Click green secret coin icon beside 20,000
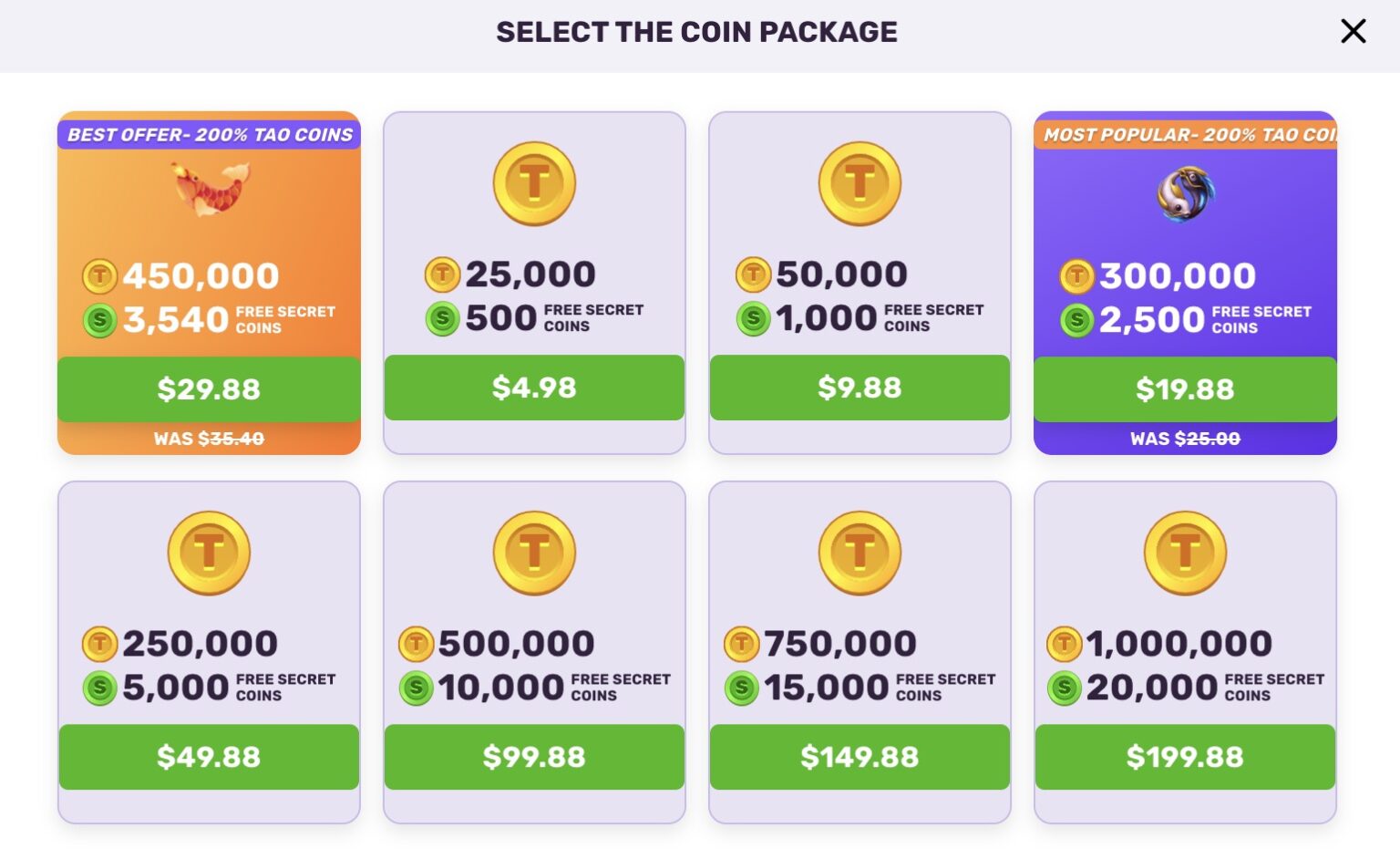 (1064, 688)
